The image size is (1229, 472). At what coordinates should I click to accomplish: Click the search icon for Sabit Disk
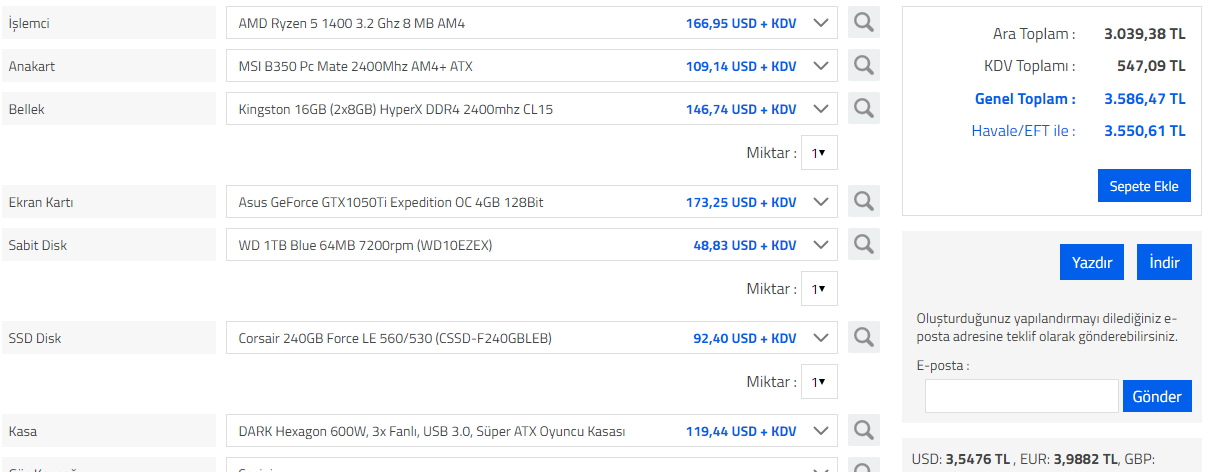[x=863, y=245]
